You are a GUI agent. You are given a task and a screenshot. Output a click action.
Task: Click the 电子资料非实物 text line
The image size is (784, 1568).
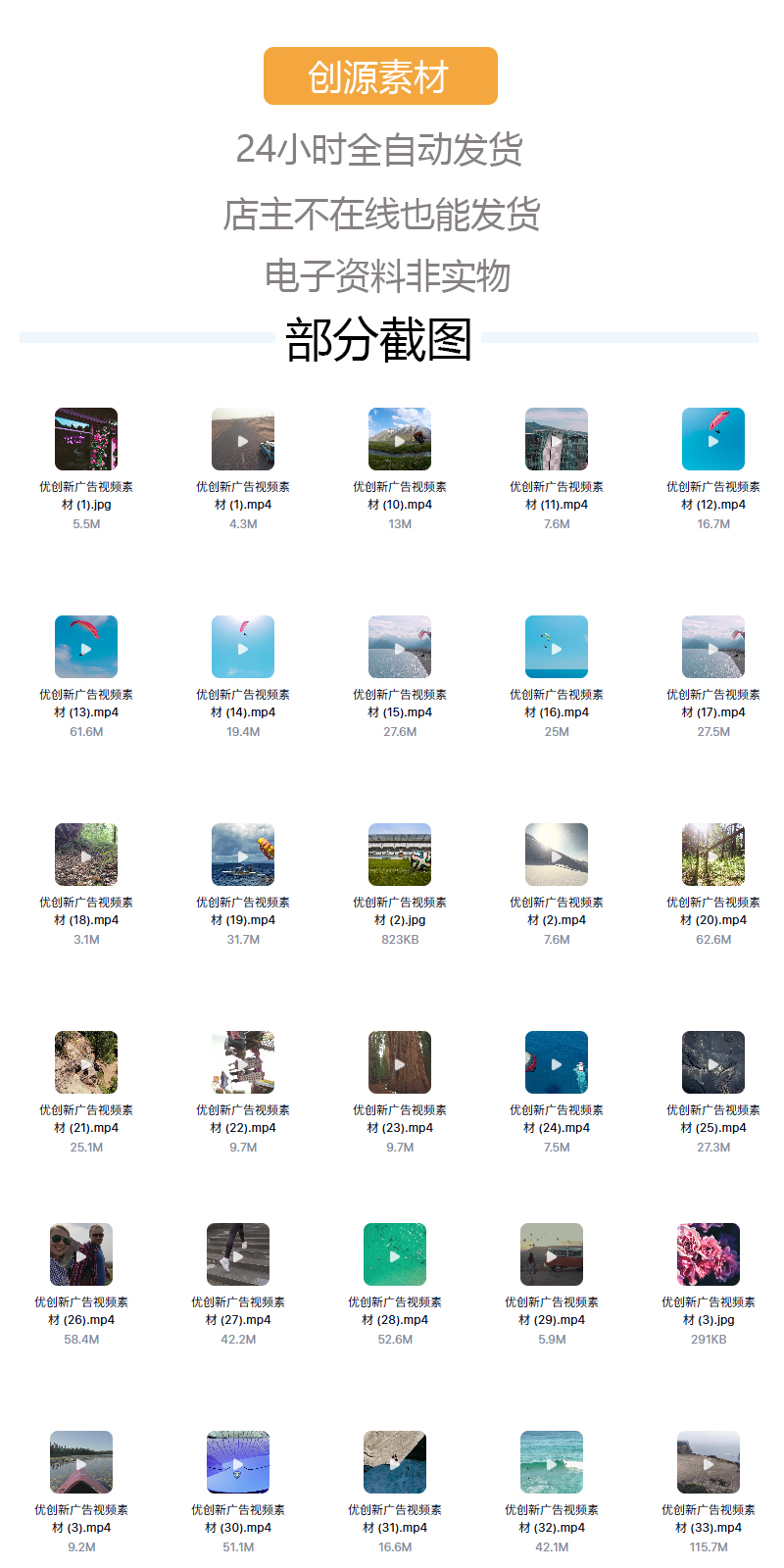[x=387, y=275]
